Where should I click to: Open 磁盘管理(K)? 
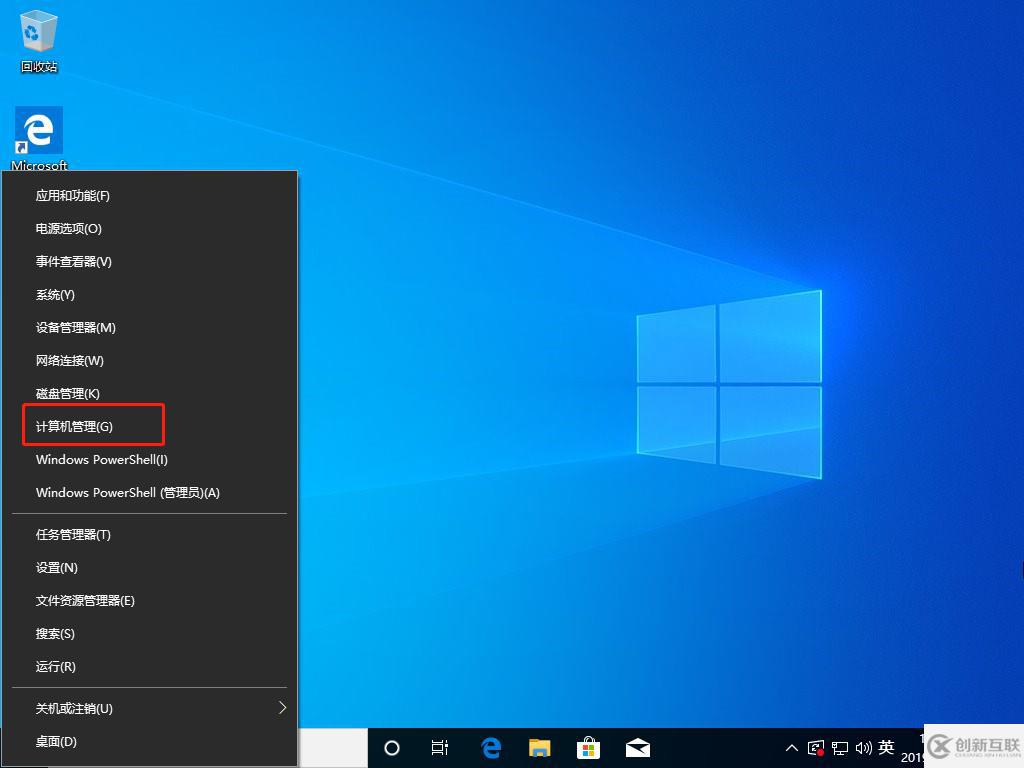coord(150,393)
